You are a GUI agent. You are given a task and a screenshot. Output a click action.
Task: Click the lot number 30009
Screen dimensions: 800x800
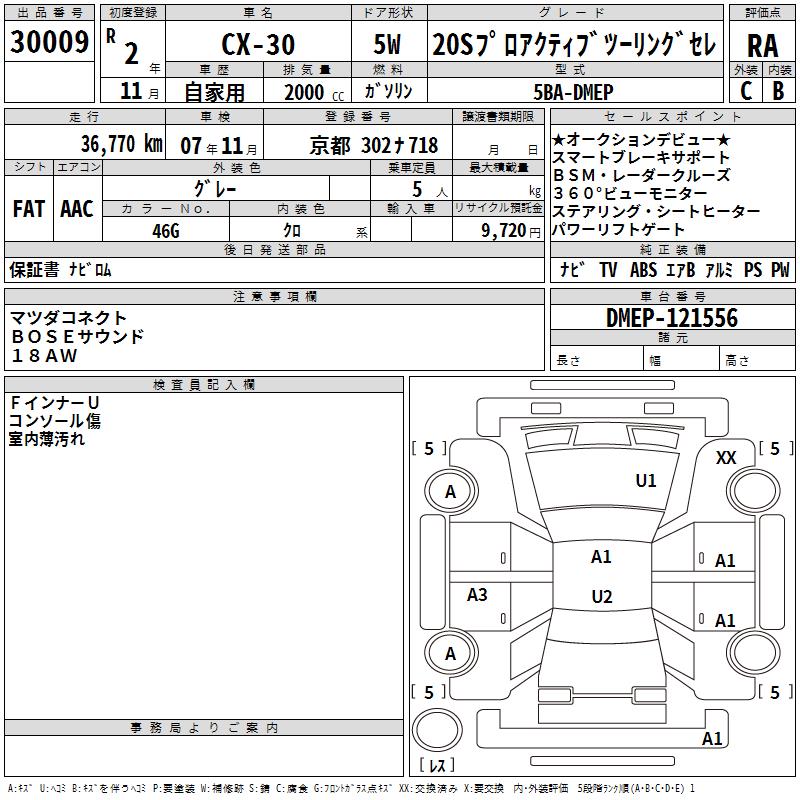(49, 41)
